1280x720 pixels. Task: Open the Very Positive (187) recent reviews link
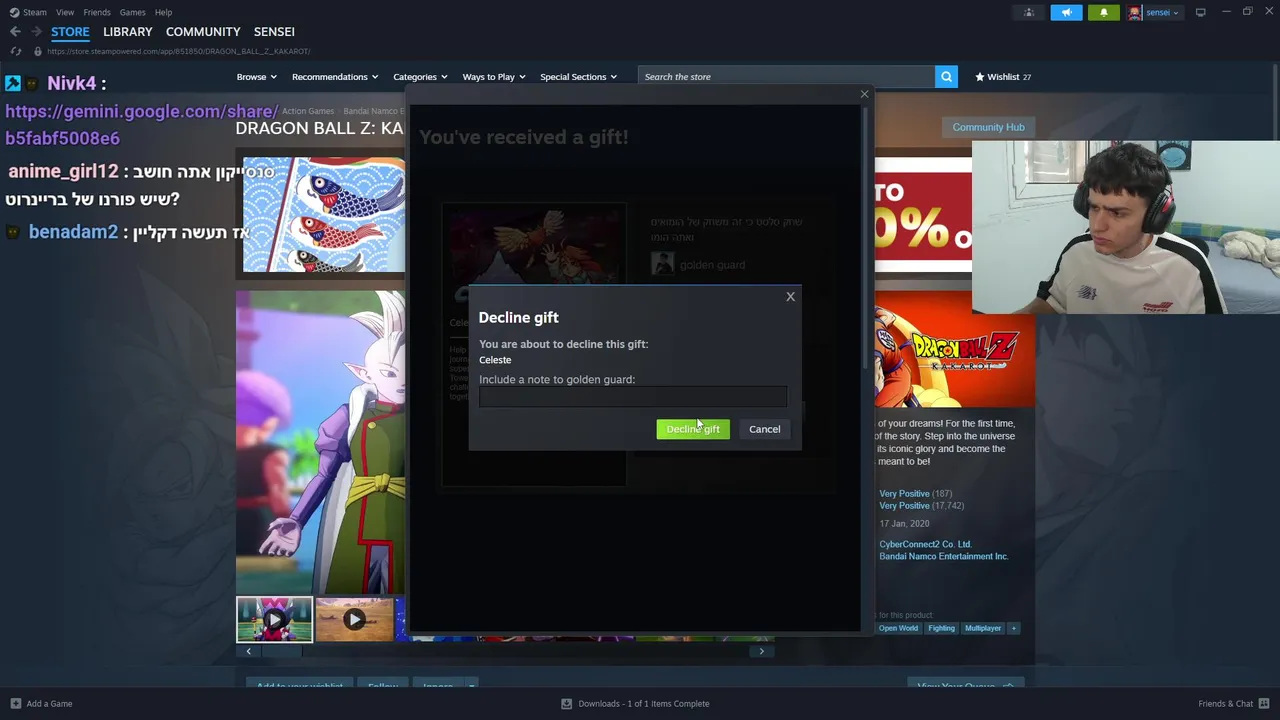point(915,494)
